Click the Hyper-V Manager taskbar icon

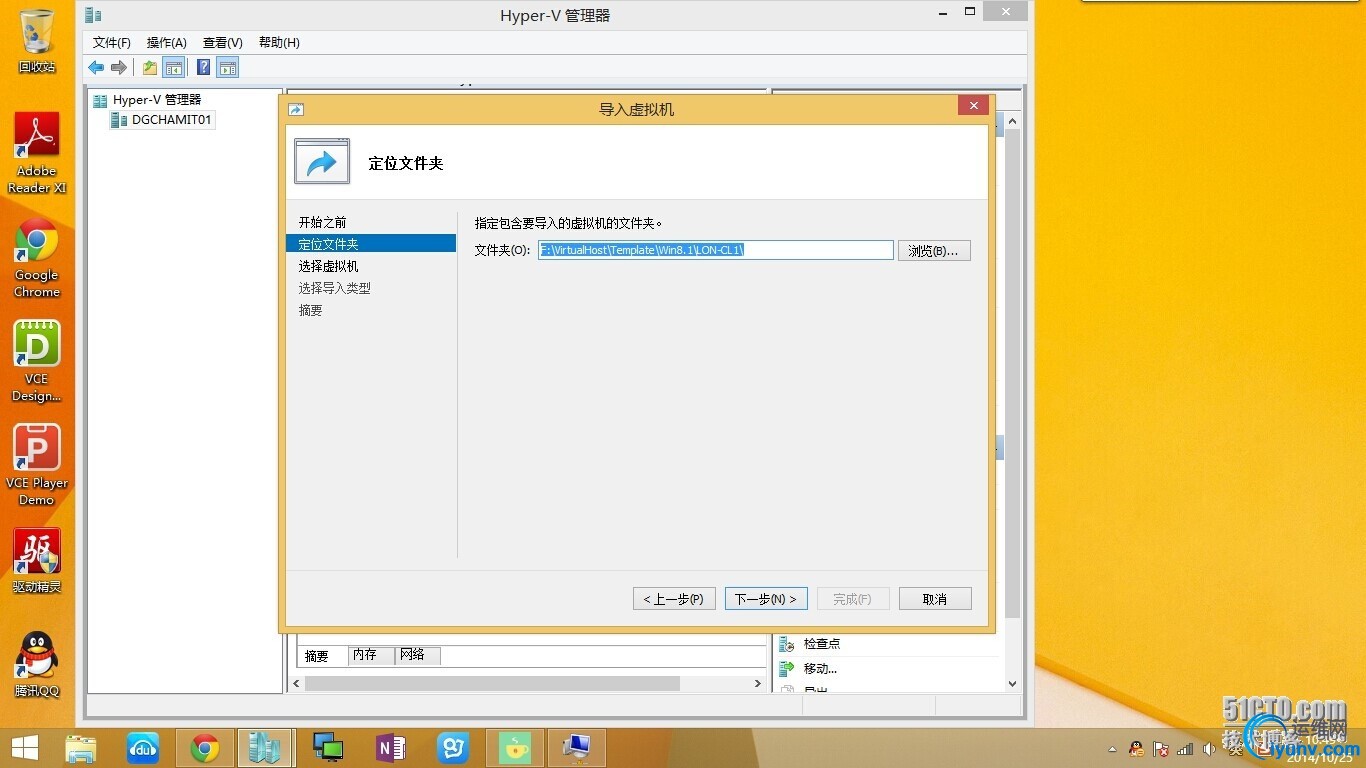[x=265, y=748]
